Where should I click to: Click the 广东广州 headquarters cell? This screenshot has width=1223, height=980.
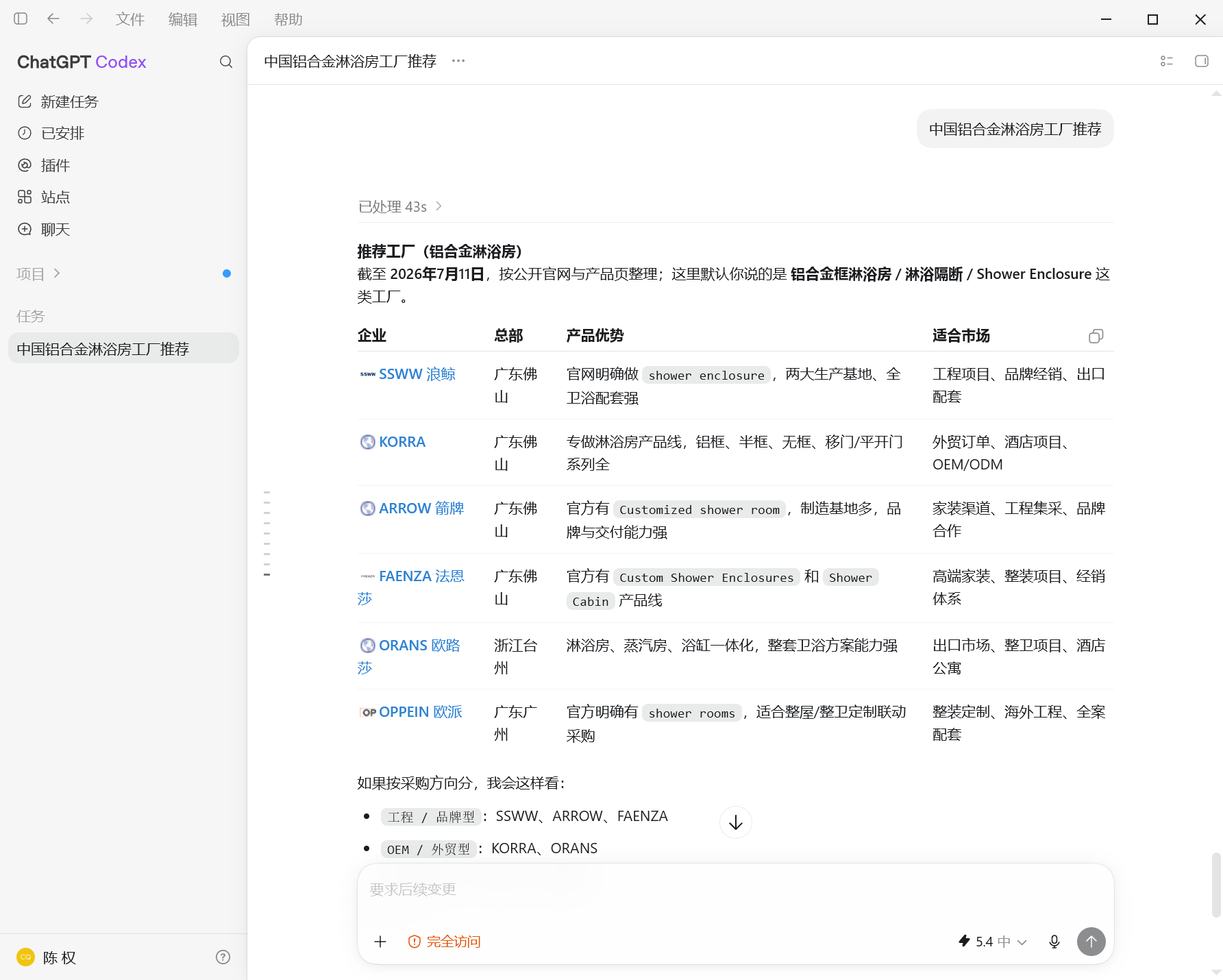(516, 723)
